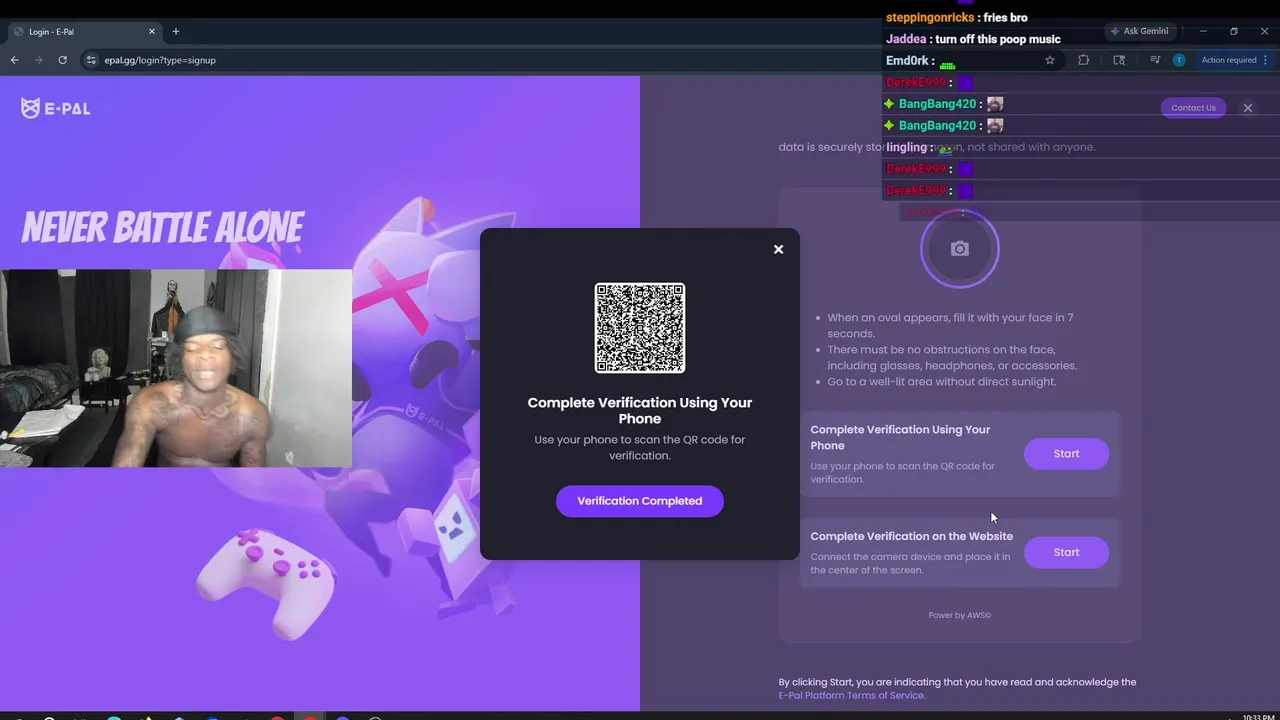Click chat username steppingonricks

click(x=931, y=18)
